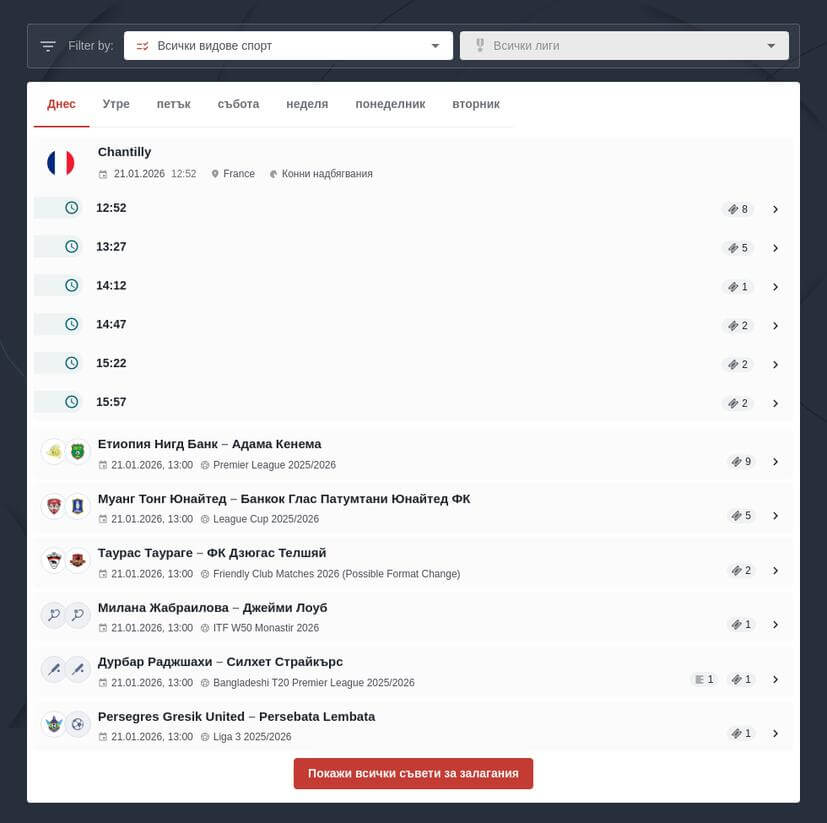Click the list badge on Bangladeshi T20 match
The width and height of the screenshot is (827, 823).
704,679
